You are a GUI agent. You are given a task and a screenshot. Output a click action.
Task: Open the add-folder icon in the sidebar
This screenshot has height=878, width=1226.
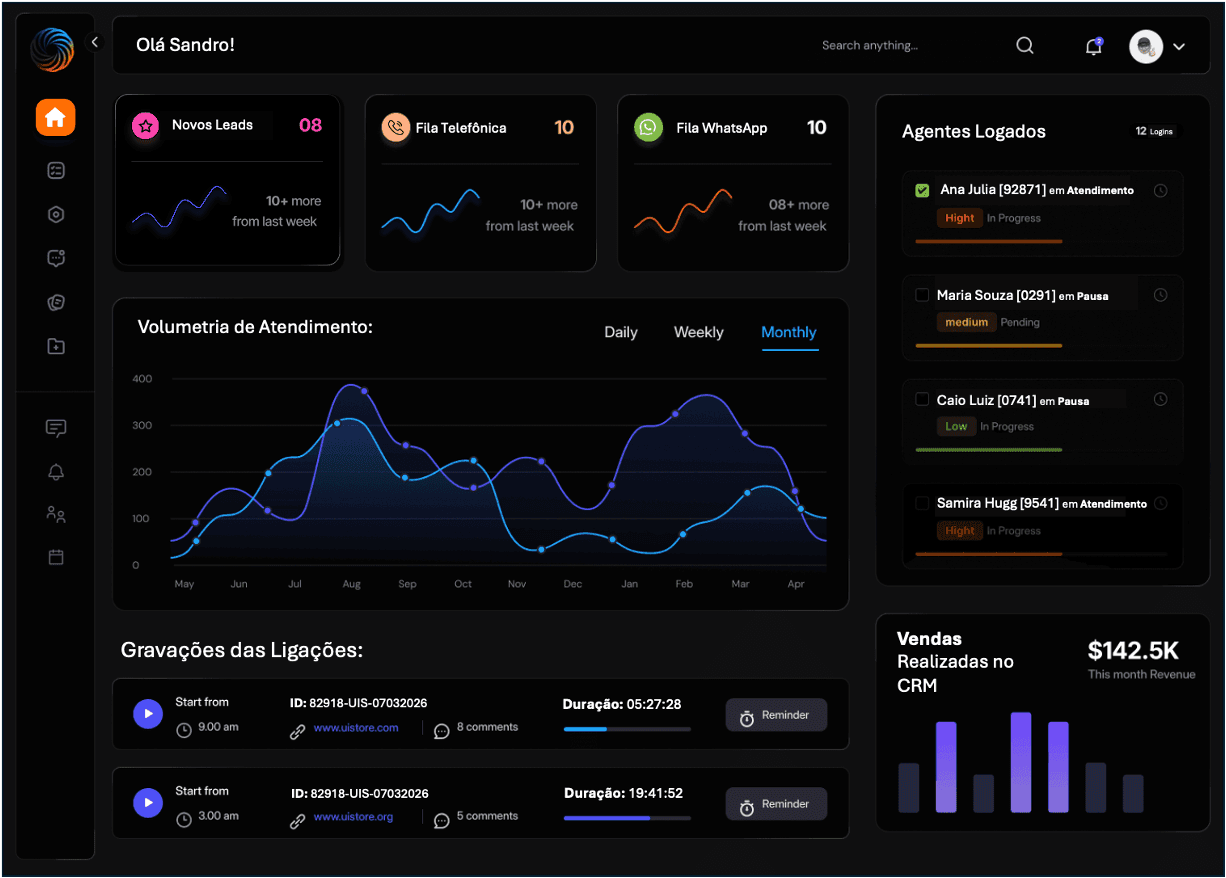55,346
